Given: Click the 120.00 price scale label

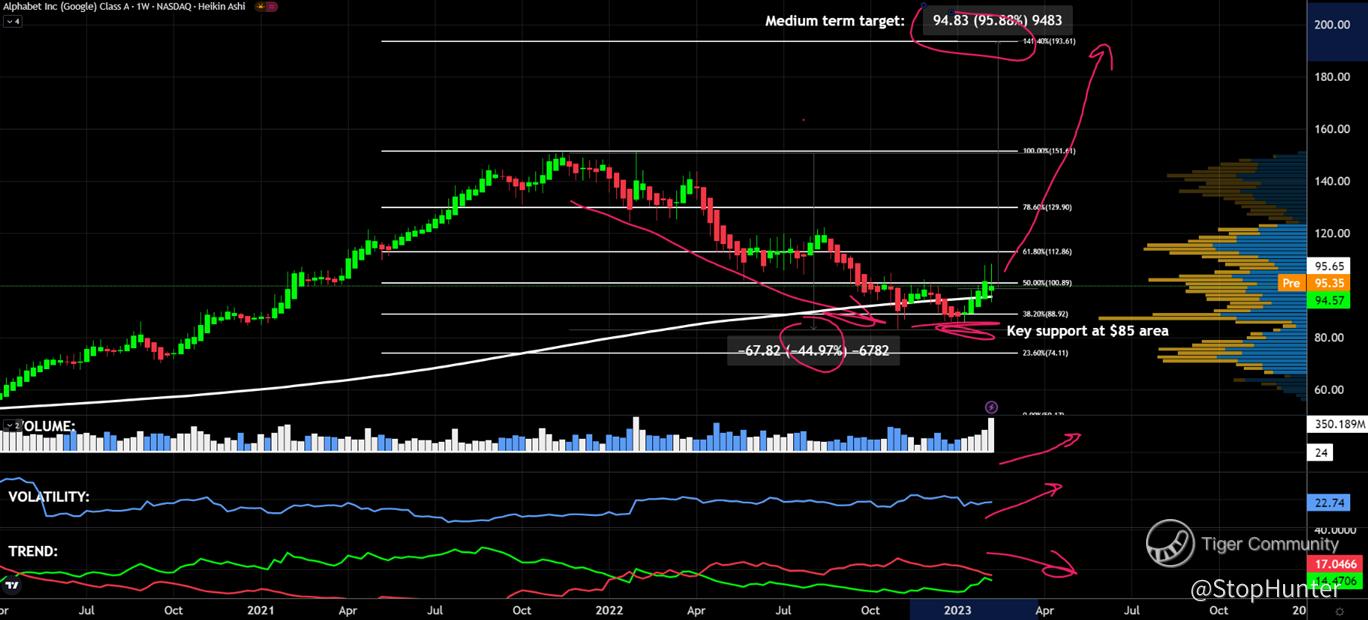Looking at the screenshot, I should [1333, 233].
